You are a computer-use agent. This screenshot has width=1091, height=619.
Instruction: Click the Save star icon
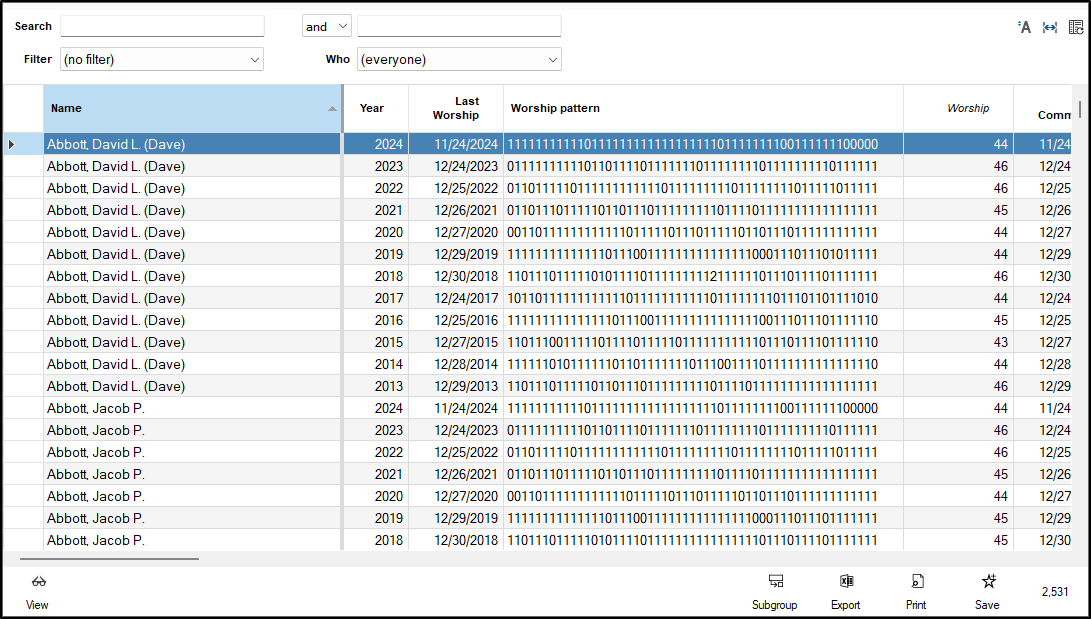[x=987, y=582]
